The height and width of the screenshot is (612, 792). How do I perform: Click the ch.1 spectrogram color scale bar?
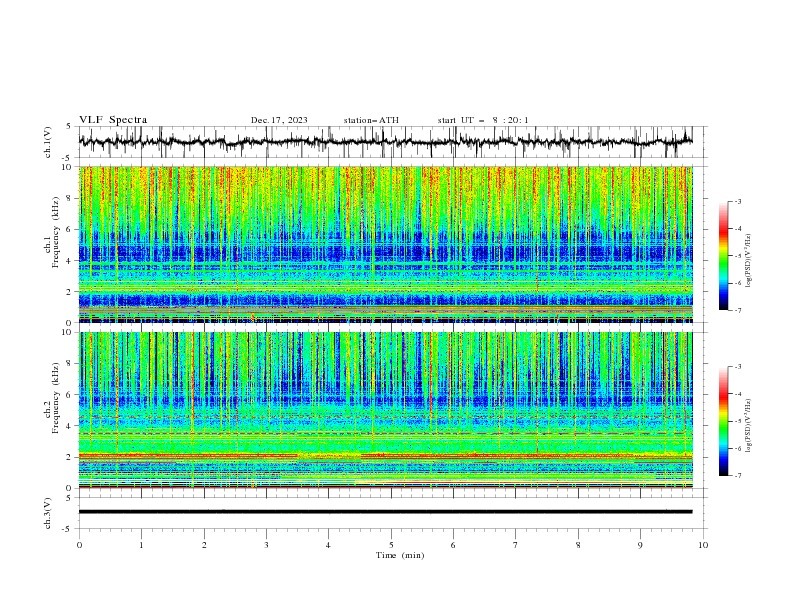pyautogui.click(x=723, y=255)
